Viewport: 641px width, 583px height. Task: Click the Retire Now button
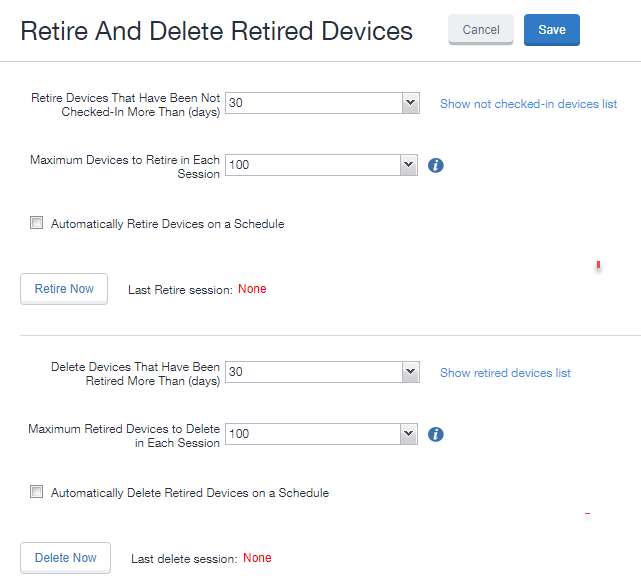pyautogui.click(x=64, y=289)
